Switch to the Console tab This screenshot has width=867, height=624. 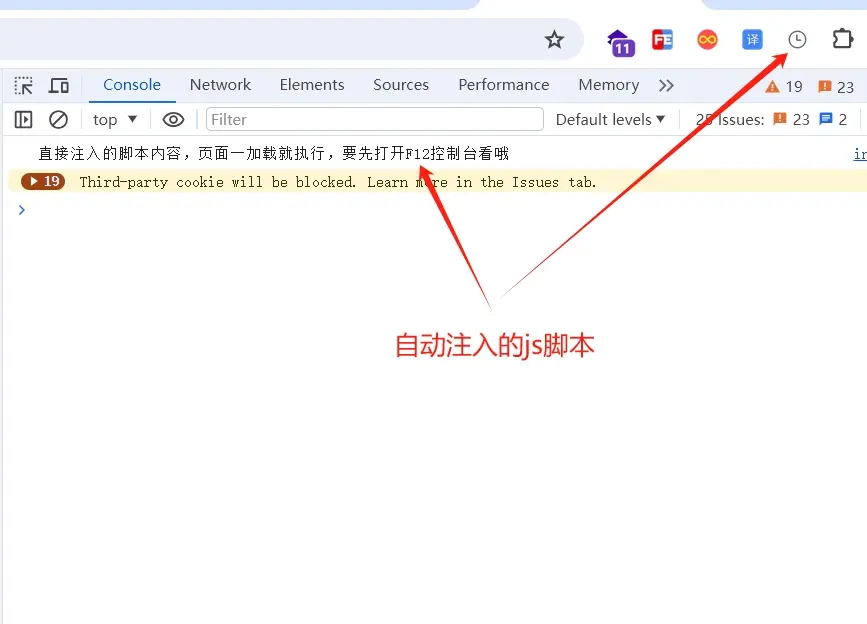[x=132, y=85]
